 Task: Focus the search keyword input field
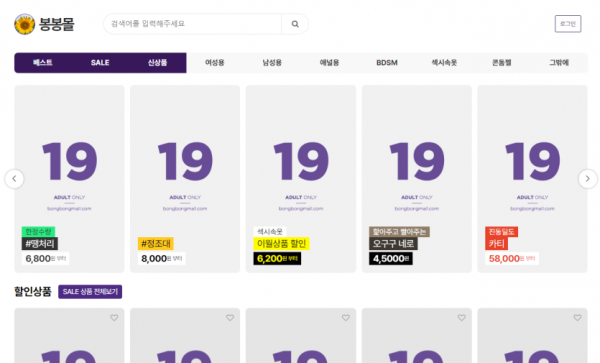pyautogui.click(x=192, y=24)
